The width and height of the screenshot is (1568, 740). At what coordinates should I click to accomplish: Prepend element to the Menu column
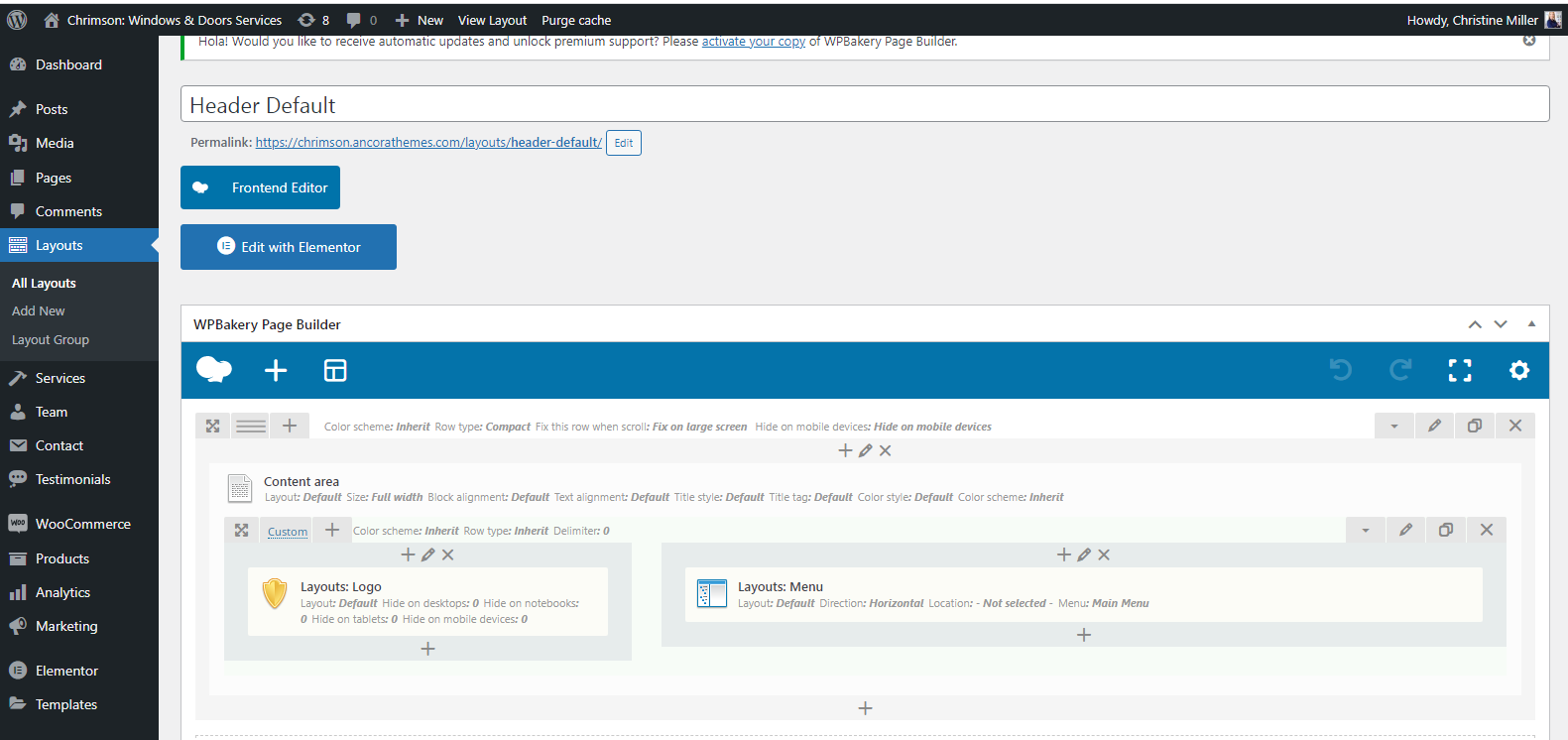pyautogui.click(x=1063, y=555)
